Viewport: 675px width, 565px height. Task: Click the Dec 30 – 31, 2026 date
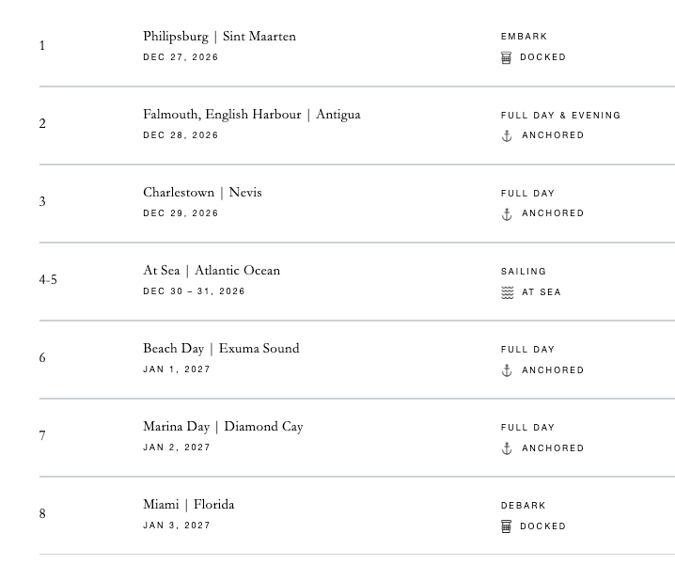click(x=194, y=292)
